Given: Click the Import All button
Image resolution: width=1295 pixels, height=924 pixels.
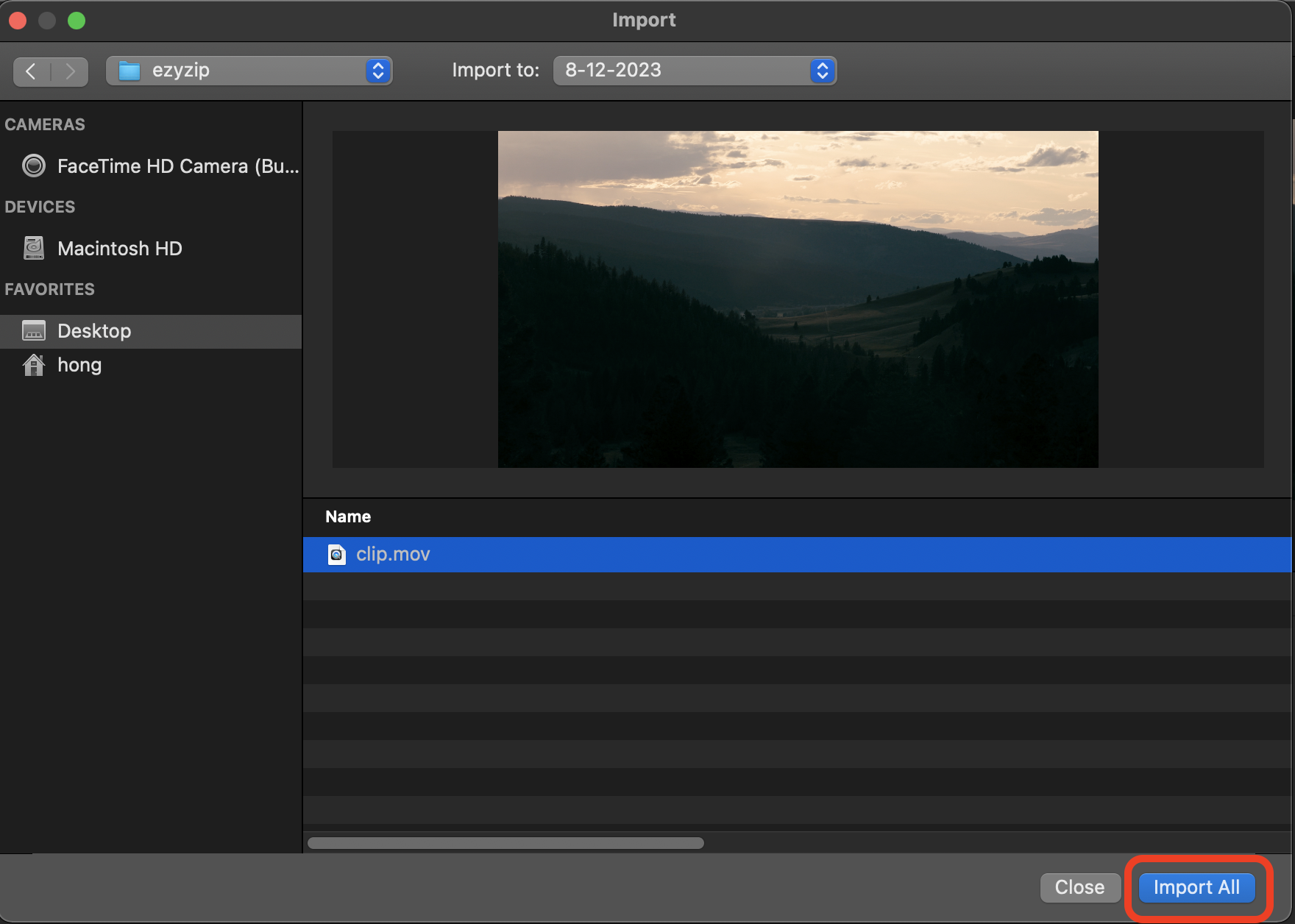Looking at the screenshot, I should [x=1196, y=888].
